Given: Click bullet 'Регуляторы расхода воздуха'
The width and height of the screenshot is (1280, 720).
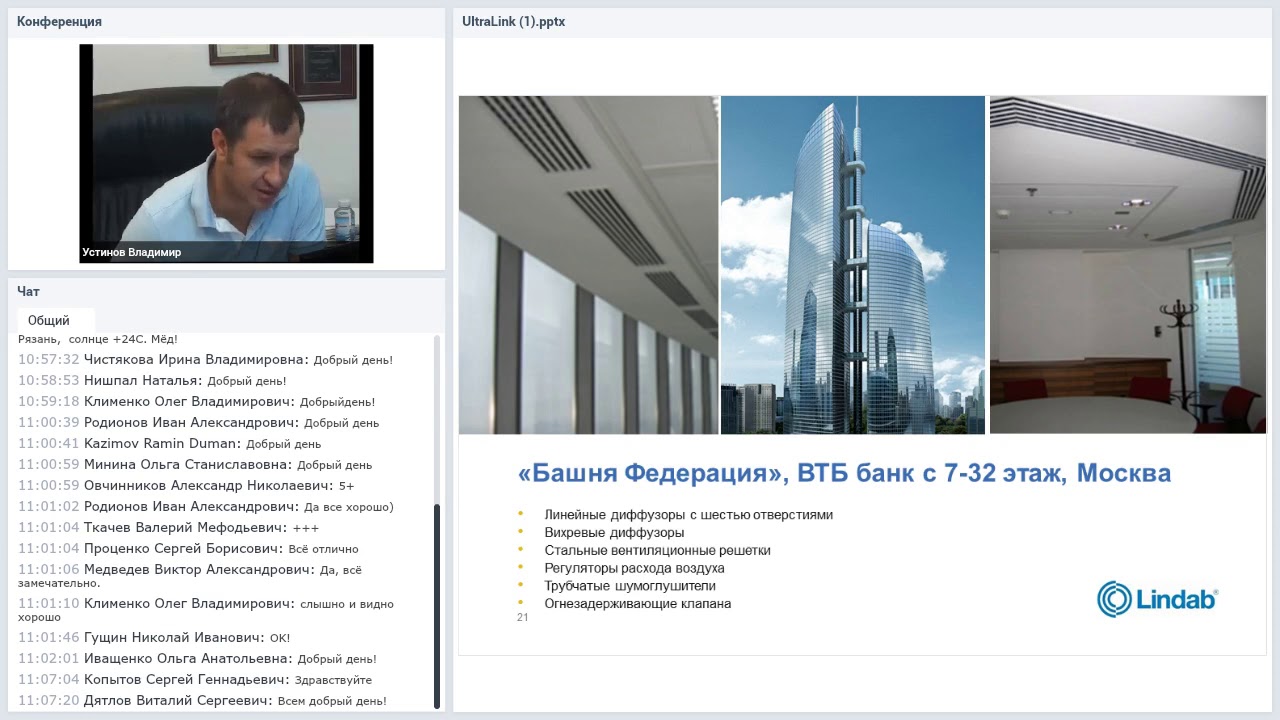Looking at the screenshot, I should [x=634, y=568].
